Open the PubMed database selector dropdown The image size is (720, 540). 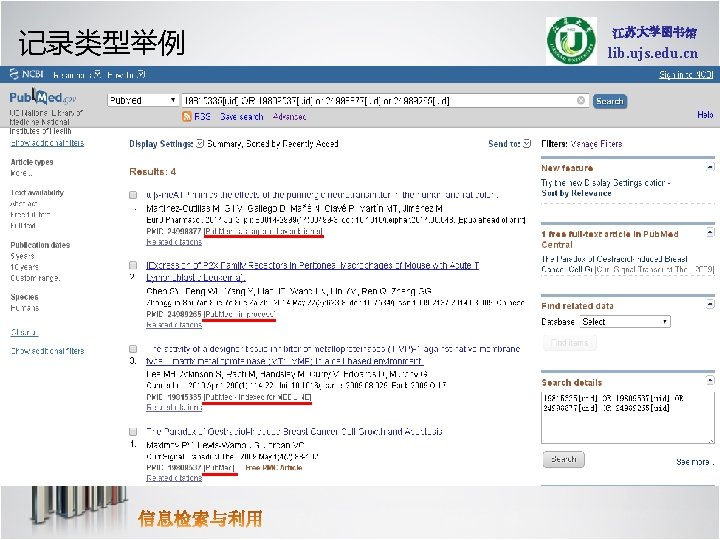(x=142, y=100)
